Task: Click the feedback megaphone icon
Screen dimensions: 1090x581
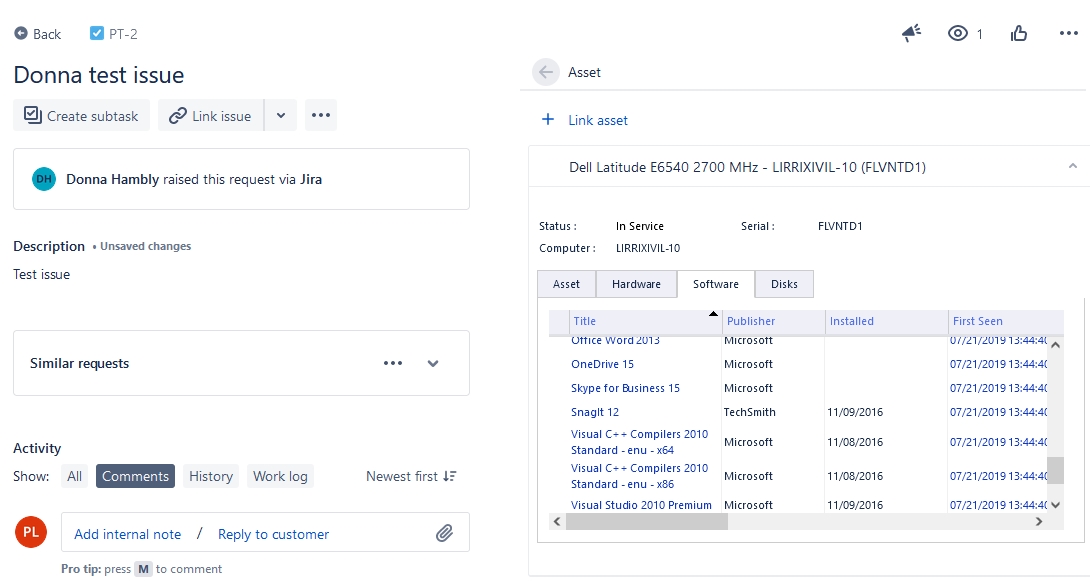Action: [x=910, y=33]
